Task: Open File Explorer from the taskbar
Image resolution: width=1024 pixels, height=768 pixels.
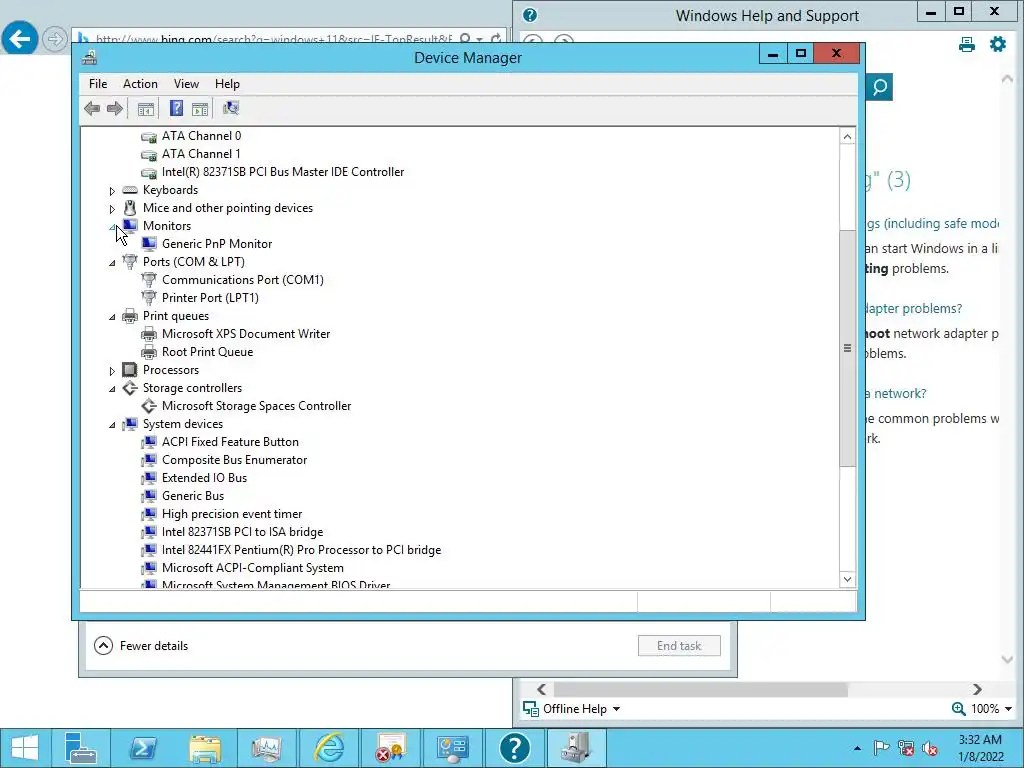Action: tap(205, 748)
